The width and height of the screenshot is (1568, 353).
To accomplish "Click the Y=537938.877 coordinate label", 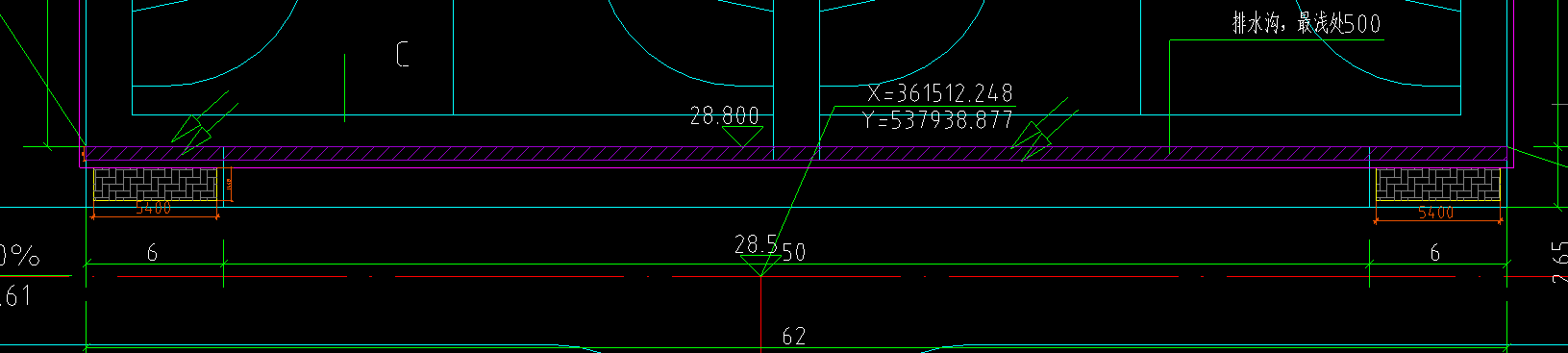I will coord(938,120).
